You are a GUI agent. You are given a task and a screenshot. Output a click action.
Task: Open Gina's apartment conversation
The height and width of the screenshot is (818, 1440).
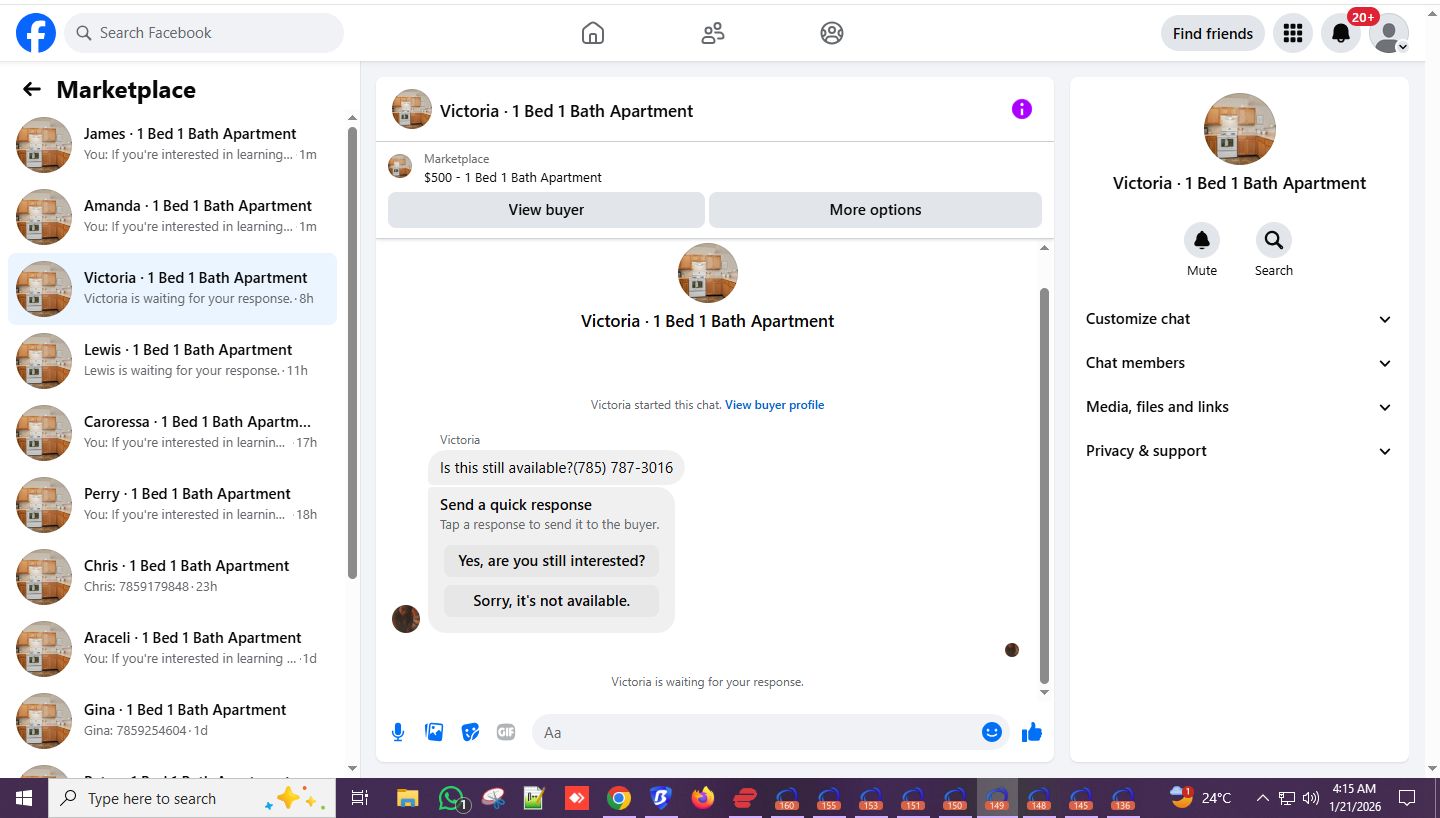172,721
